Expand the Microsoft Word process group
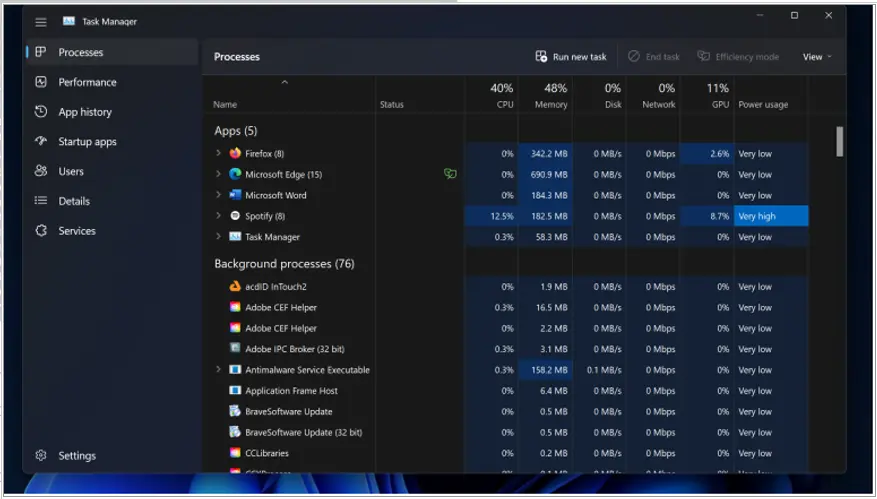Viewport: 877px width, 499px height. tap(218, 195)
